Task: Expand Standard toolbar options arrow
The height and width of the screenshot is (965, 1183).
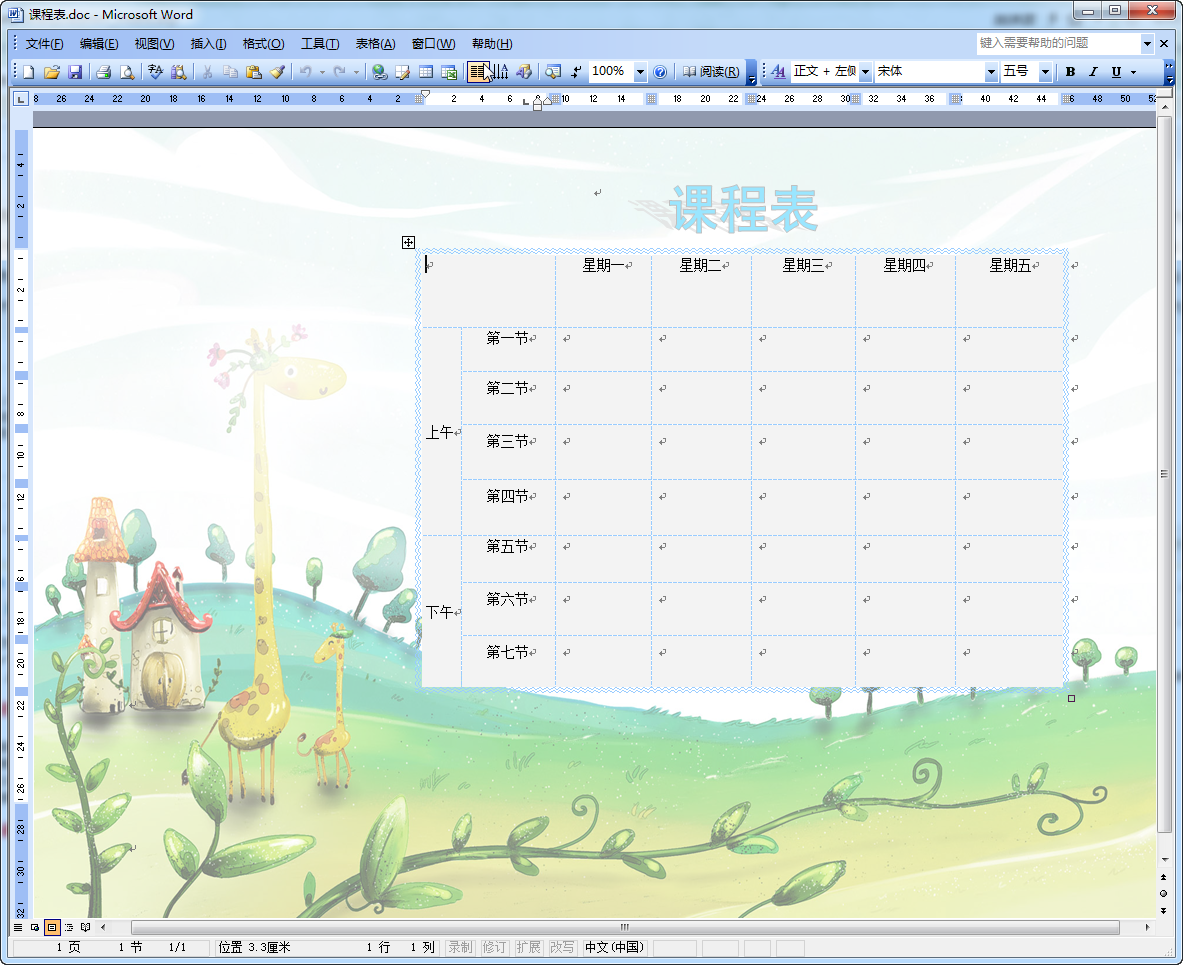Action: (751, 72)
